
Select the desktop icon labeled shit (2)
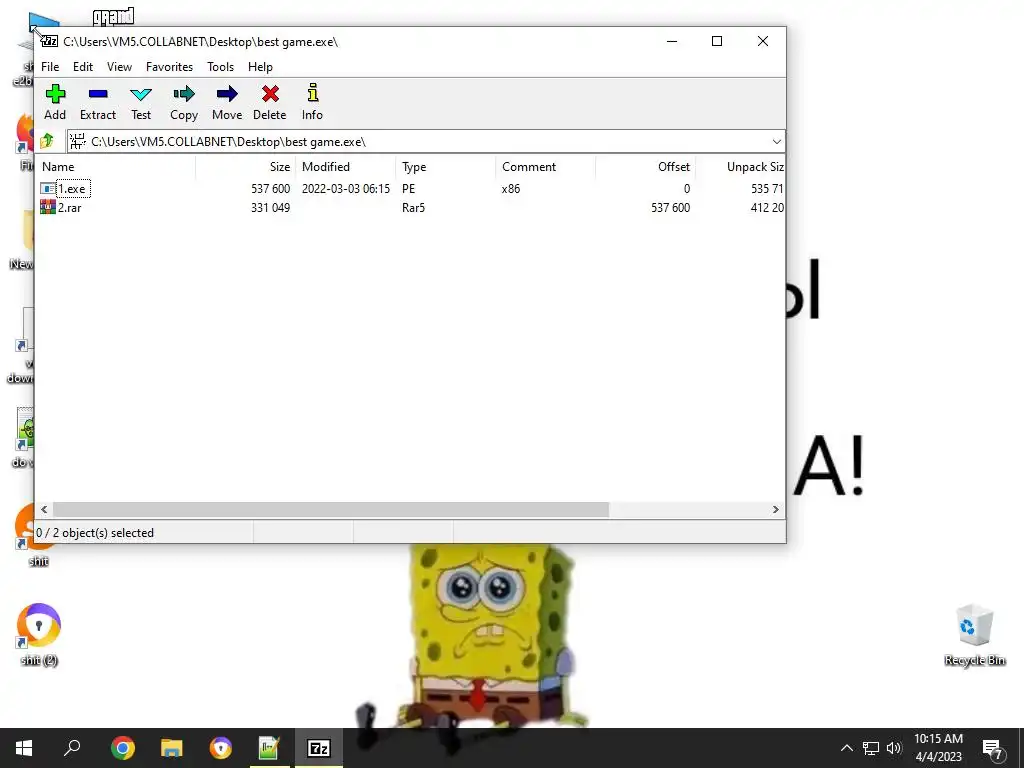pos(39,635)
